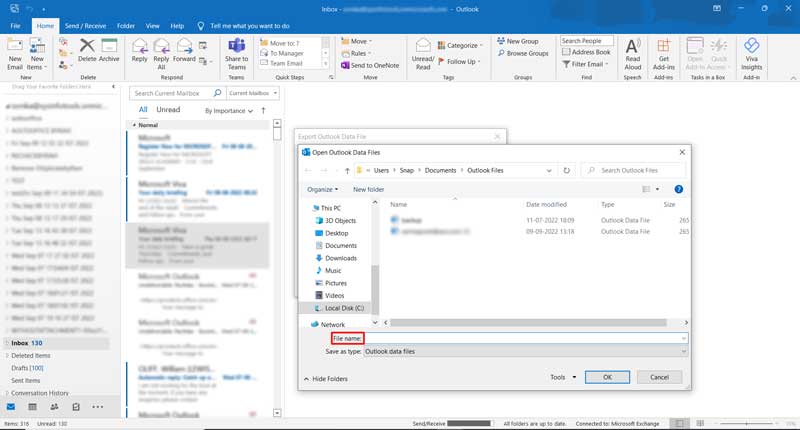The height and width of the screenshot is (430, 800).
Task: Select Local Disk (C:) in folder tree
Action: (339, 308)
